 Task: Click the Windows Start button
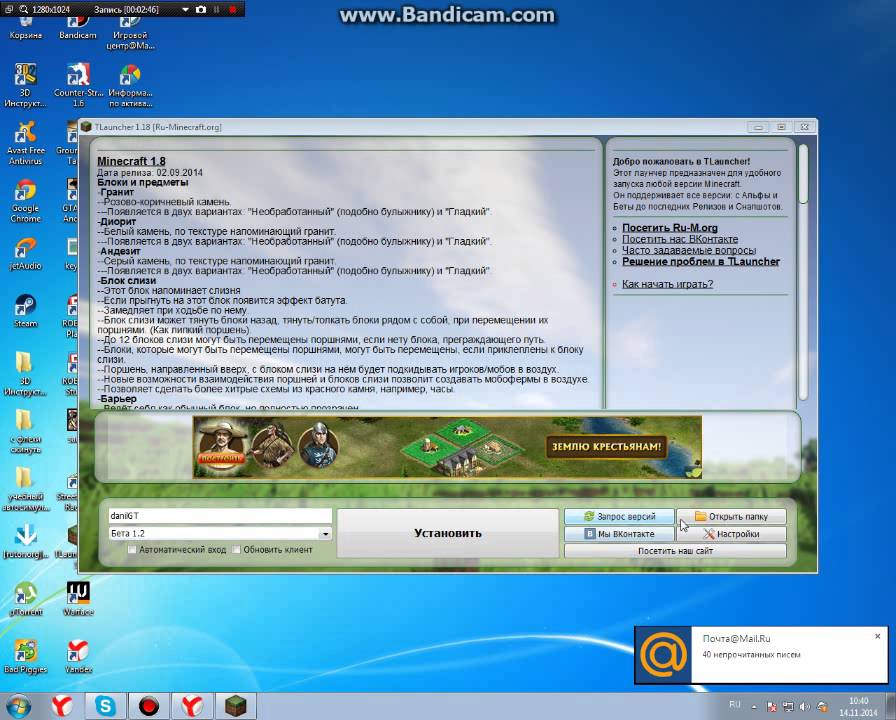click(x=18, y=706)
